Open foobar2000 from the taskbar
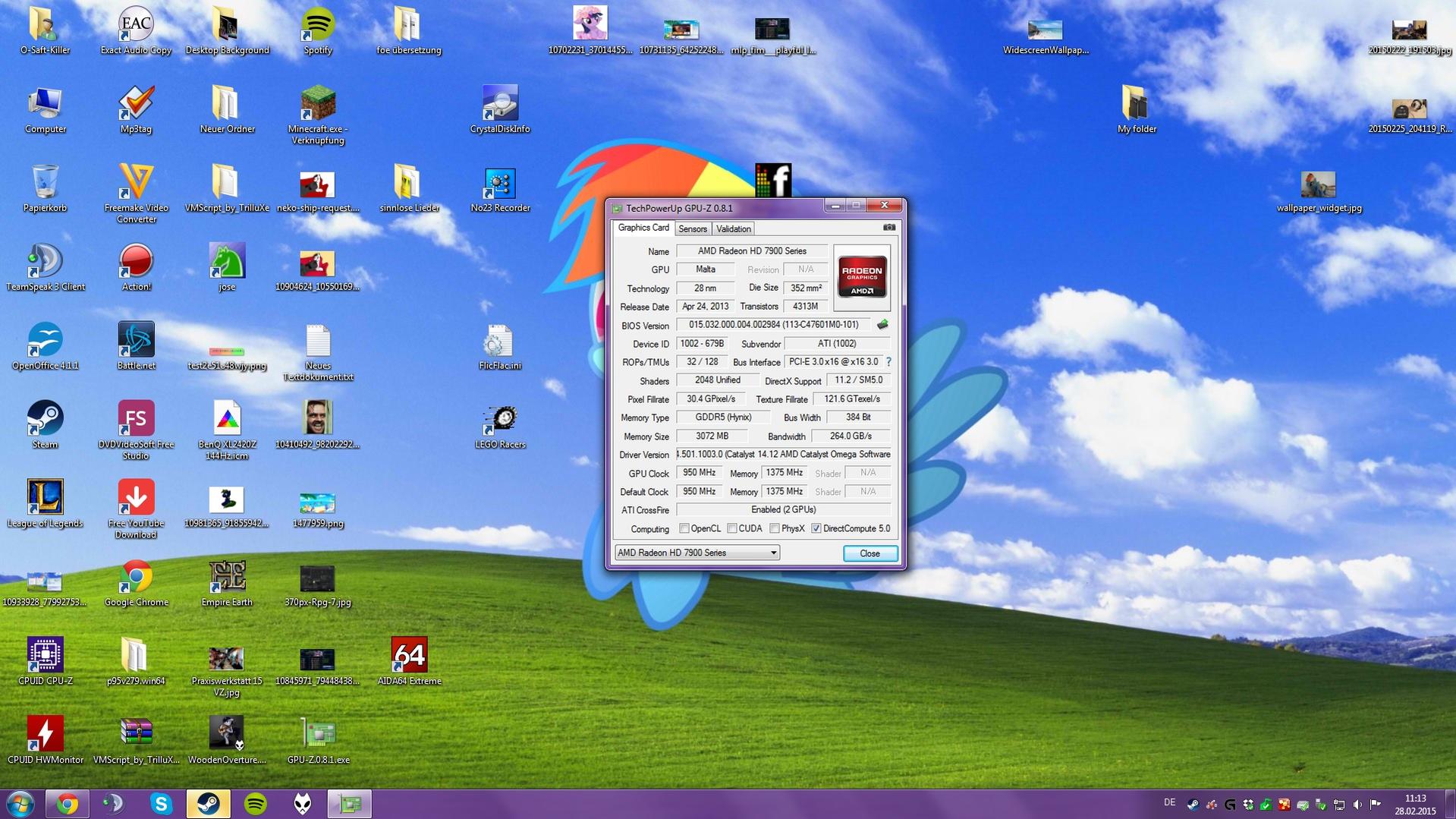 tap(302, 804)
